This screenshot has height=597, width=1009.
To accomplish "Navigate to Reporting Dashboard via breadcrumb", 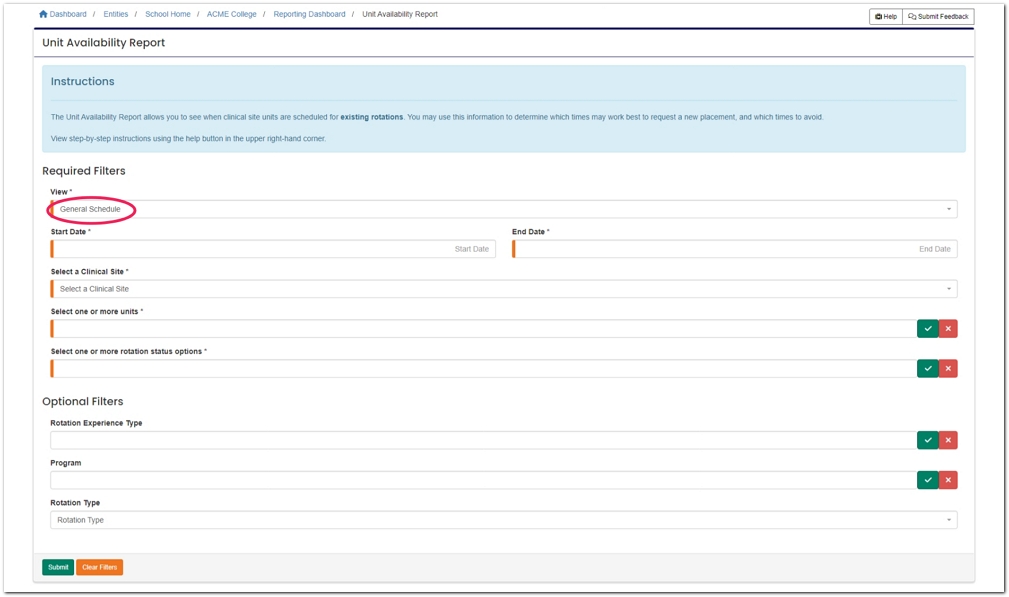I will tap(308, 14).
